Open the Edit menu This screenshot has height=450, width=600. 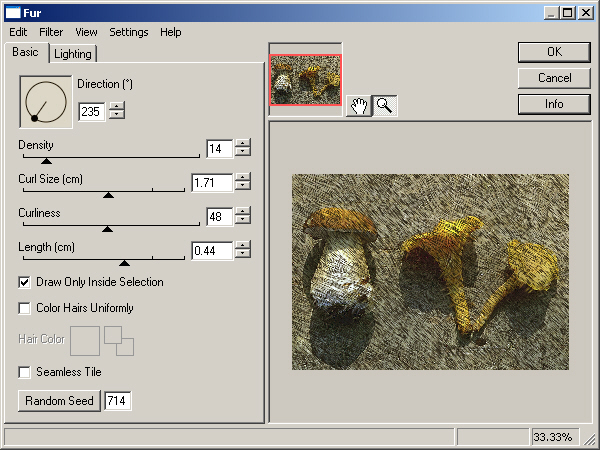pos(18,32)
